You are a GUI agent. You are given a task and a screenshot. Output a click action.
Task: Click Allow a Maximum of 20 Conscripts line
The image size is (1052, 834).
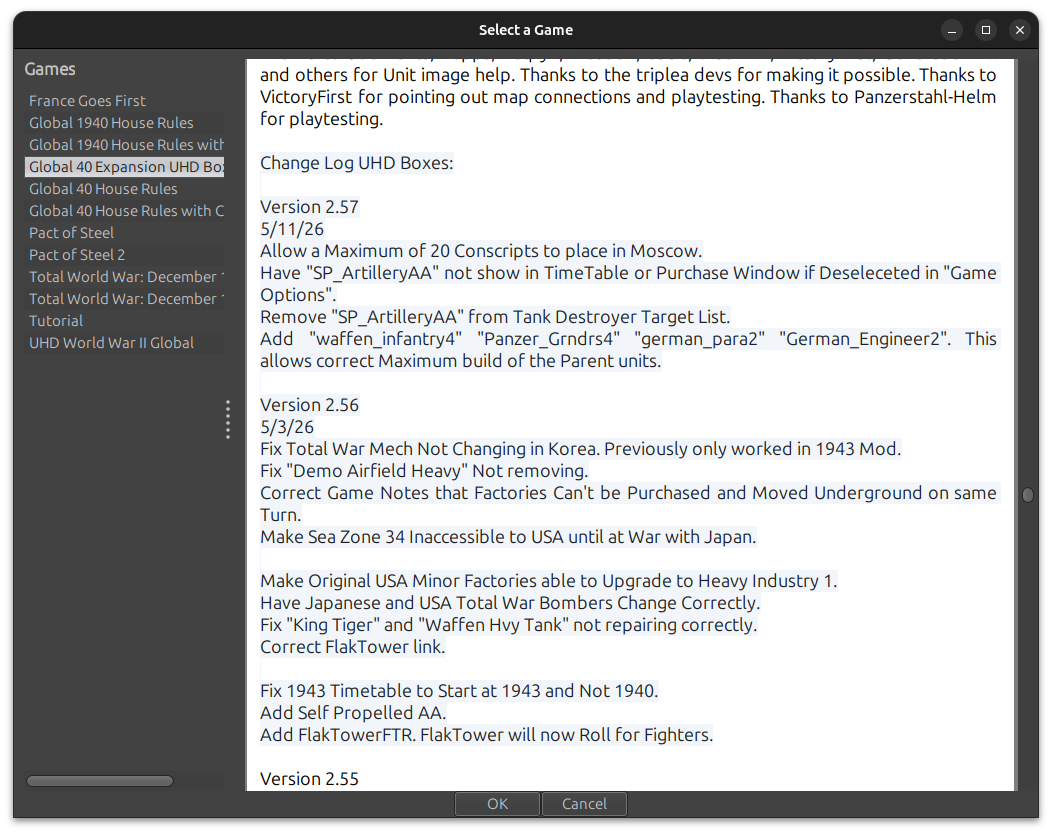pyautogui.click(x=481, y=251)
